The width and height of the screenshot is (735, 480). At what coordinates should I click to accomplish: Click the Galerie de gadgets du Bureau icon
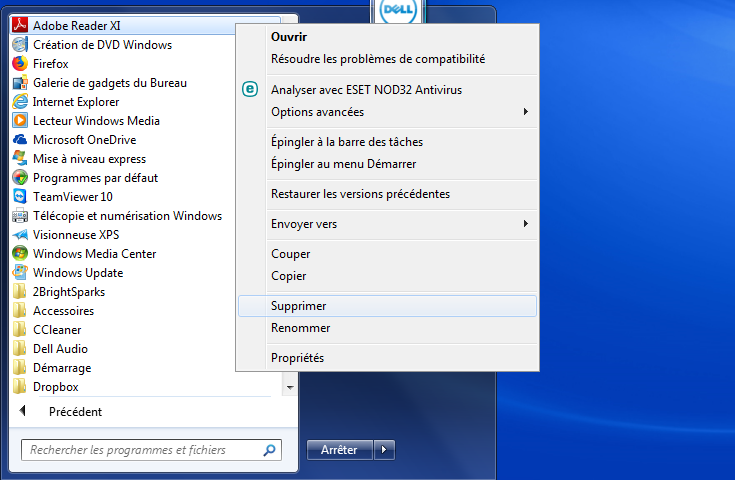[20, 82]
